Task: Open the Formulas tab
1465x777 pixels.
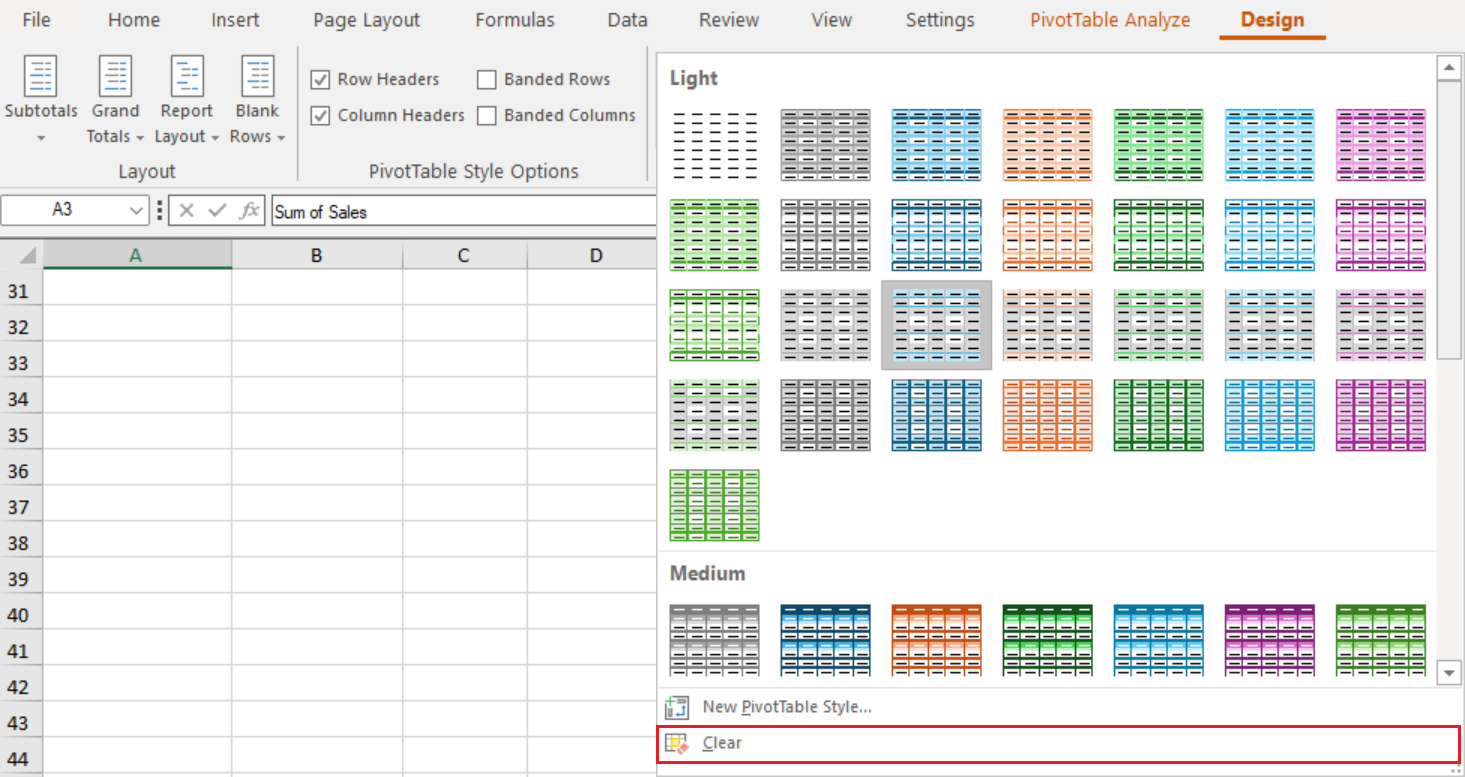Action: click(x=515, y=20)
